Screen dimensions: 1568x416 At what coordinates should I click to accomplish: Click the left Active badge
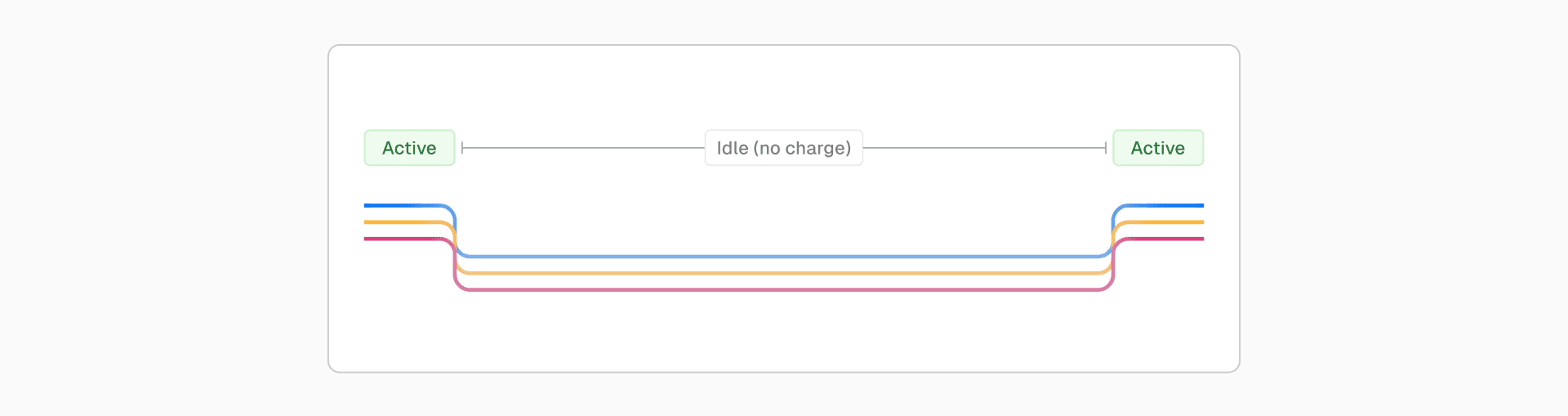[x=409, y=148]
